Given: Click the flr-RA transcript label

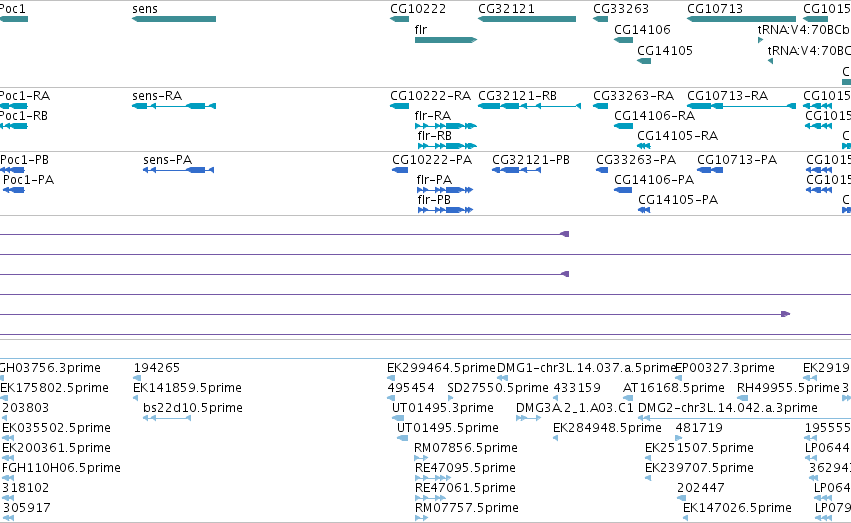Looking at the screenshot, I should point(433,116).
